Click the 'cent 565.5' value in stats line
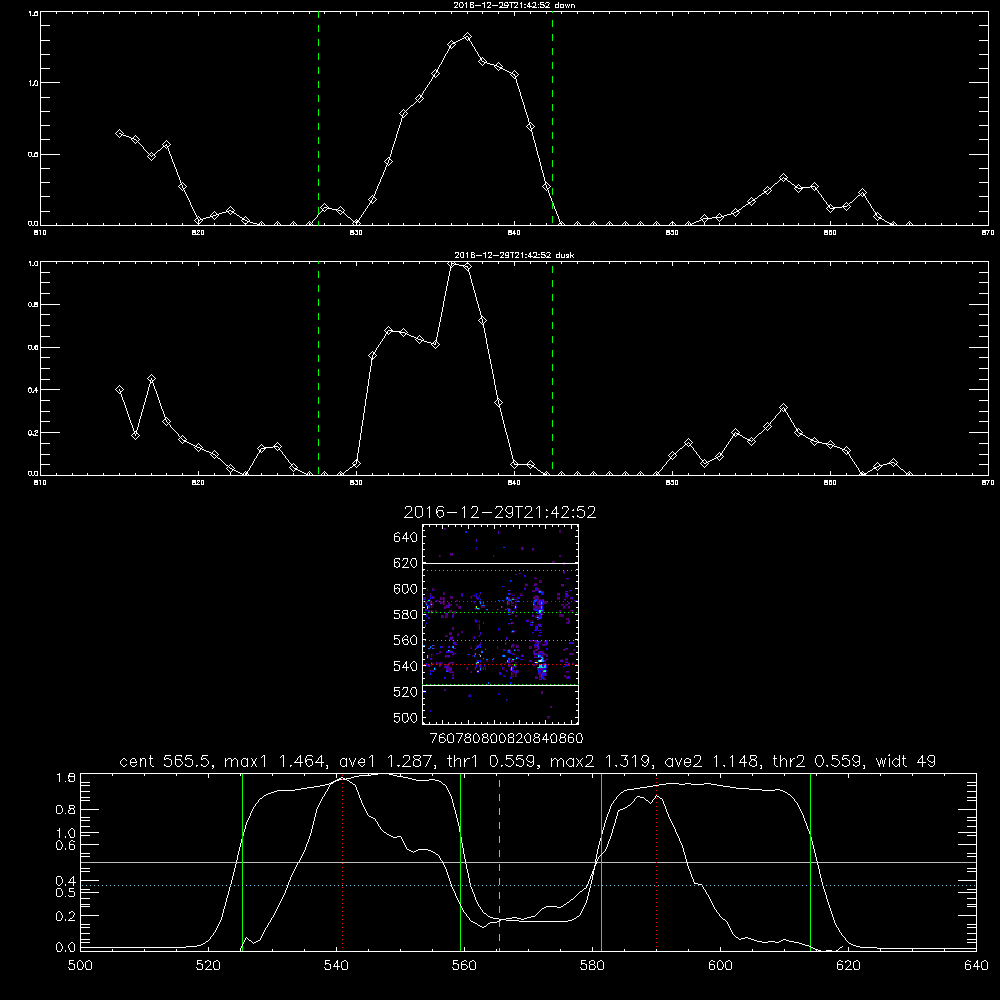The width and height of the screenshot is (1000, 1000). (165, 761)
